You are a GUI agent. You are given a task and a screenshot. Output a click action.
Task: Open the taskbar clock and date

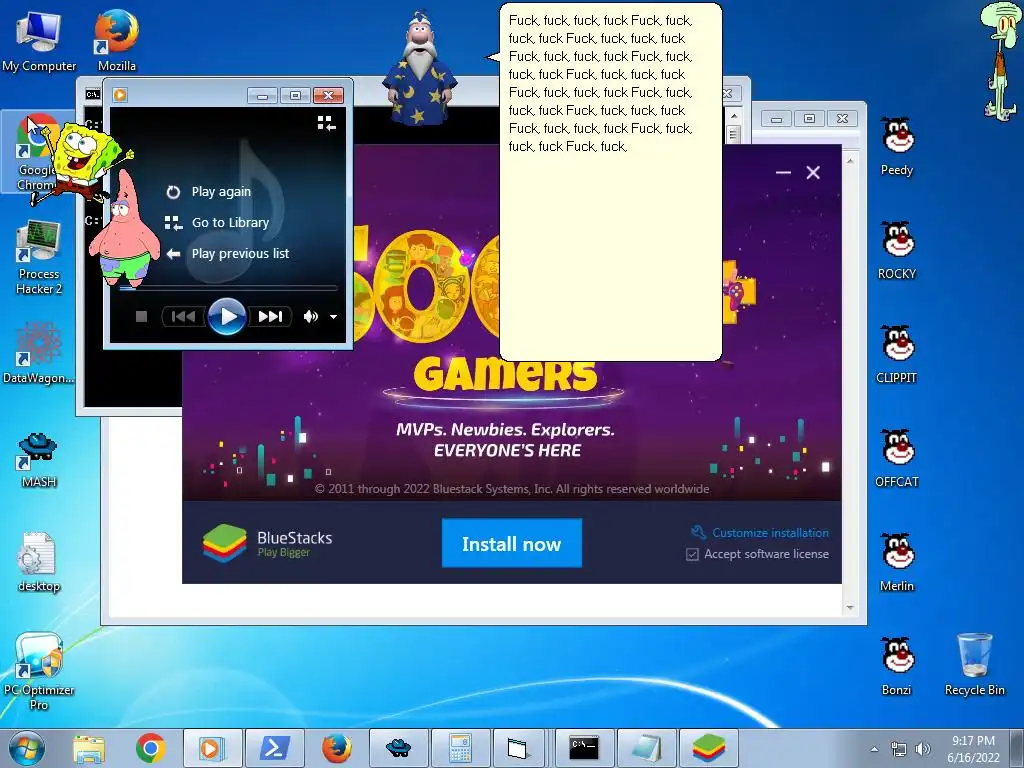973,749
